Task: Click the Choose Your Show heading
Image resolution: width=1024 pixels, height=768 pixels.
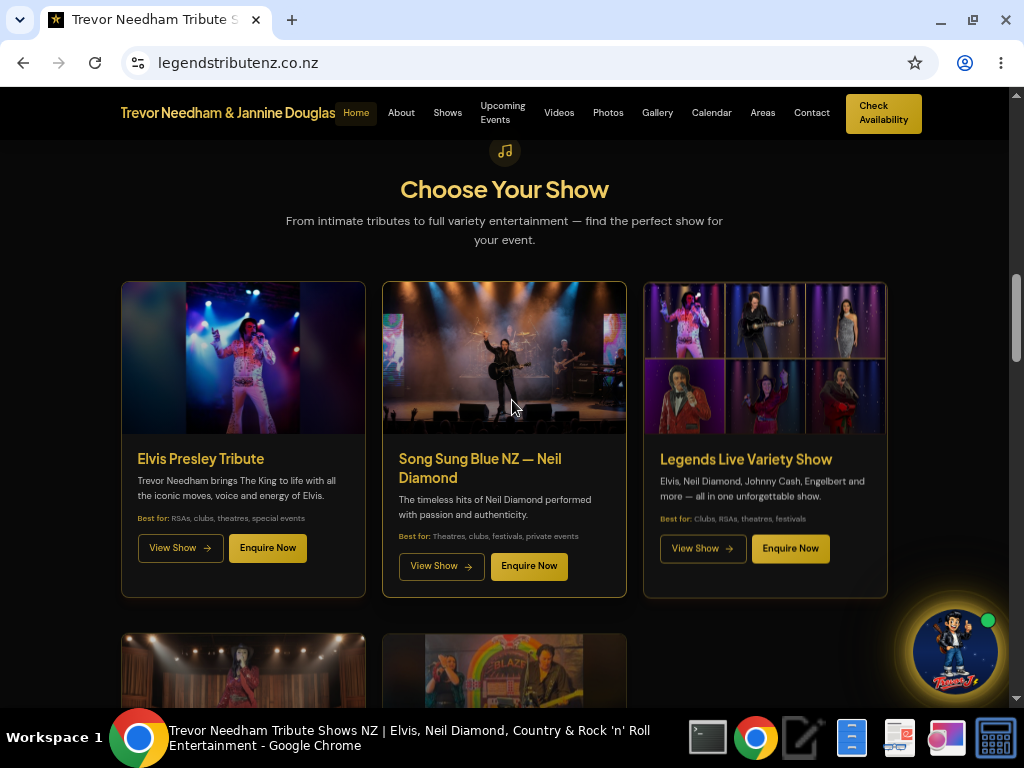Action: click(504, 190)
